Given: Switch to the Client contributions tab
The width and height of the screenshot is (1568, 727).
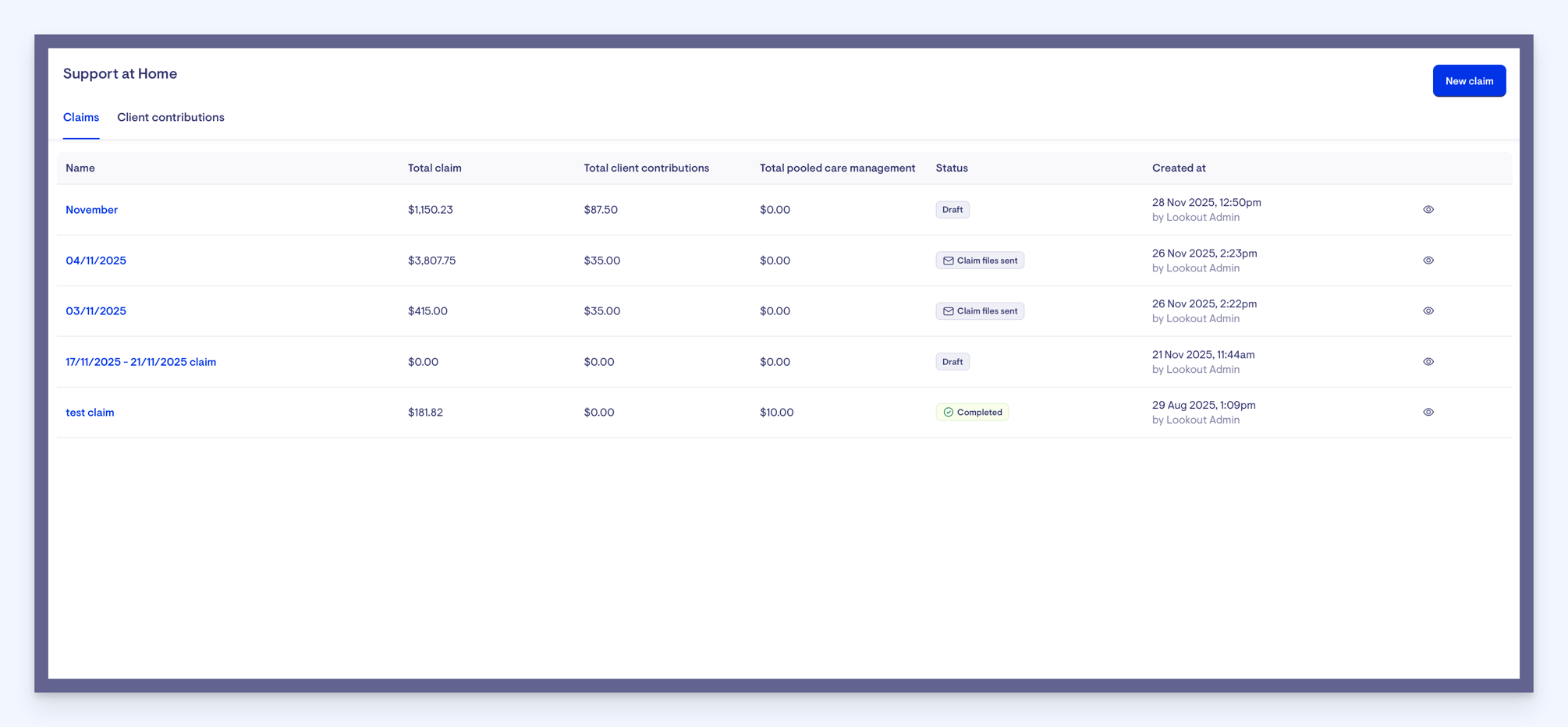Looking at the screenshot, I should point(171,118).
